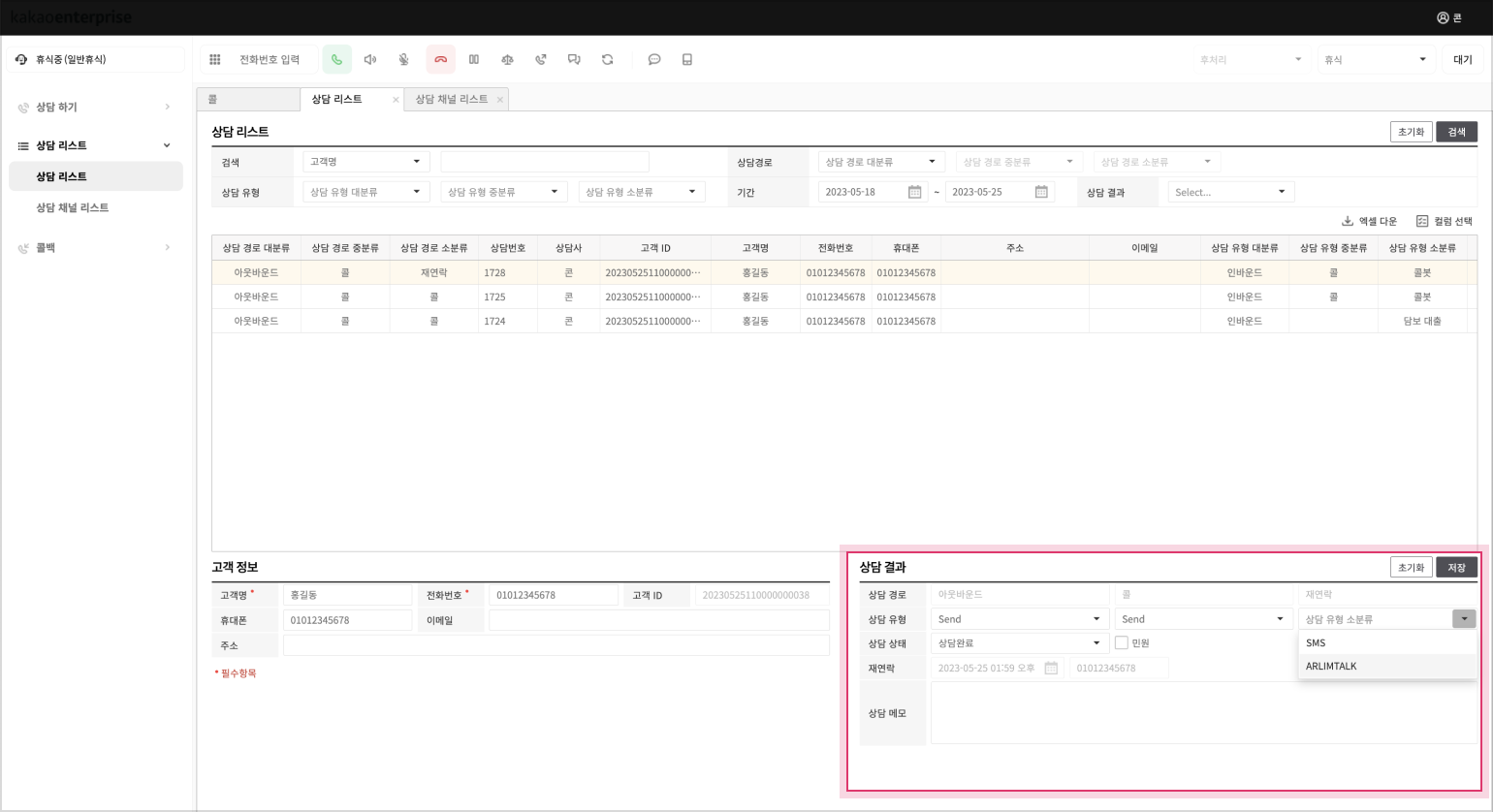The height and width of the screenshot is (812, 1493).
Task: Click the red hang up icon
Action: pyautogui.click(x=440, y=60)
